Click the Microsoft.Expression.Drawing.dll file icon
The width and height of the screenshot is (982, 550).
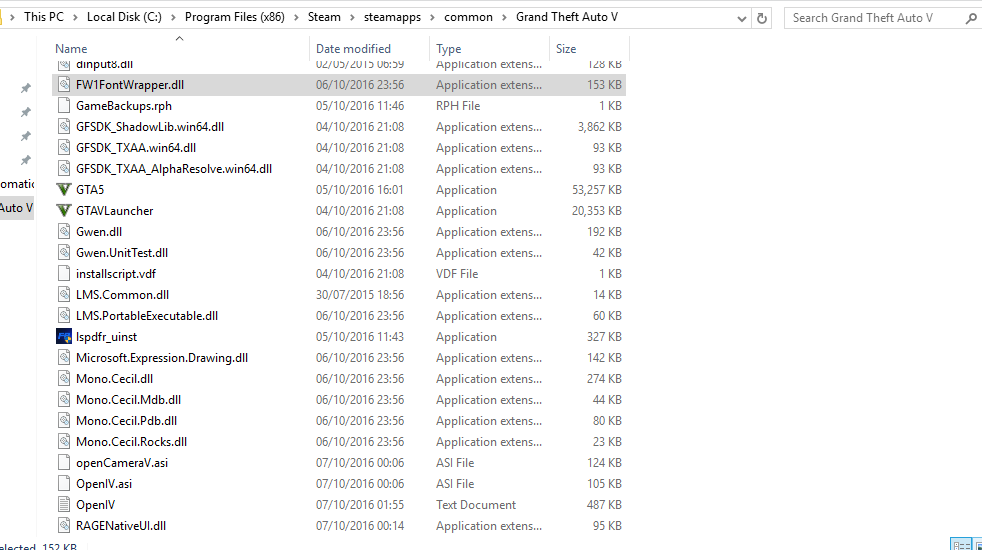coord(64,358)
